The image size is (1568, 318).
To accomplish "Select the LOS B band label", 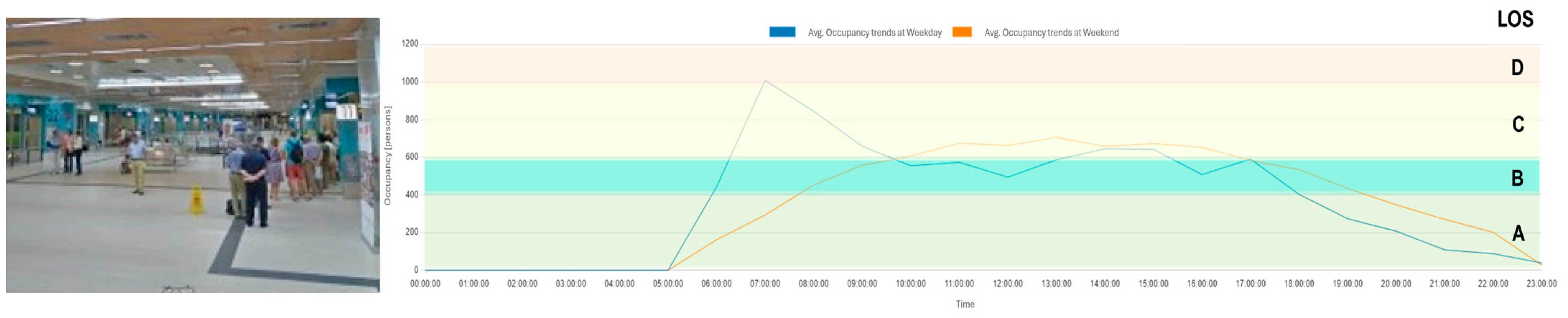I will click(1517, 178).
